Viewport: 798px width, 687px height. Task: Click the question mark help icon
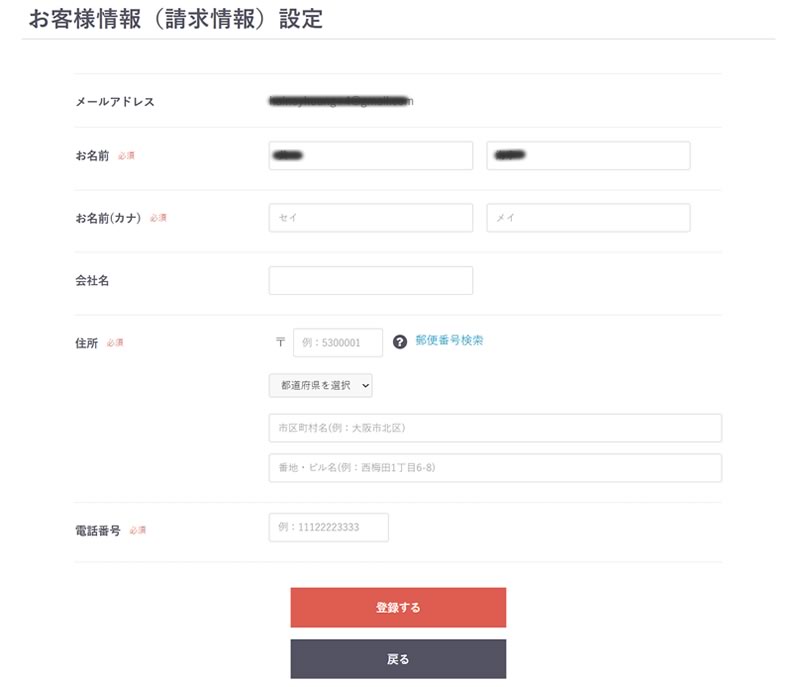coord(400,342)
